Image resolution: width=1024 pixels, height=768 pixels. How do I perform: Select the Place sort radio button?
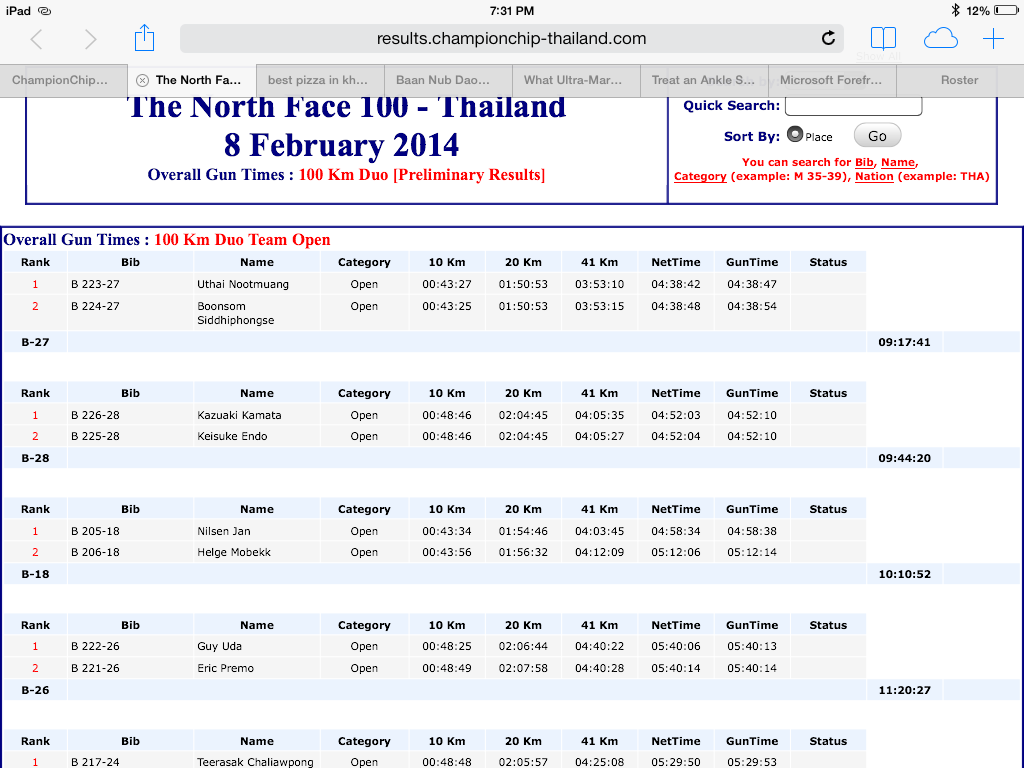[795, 134]
